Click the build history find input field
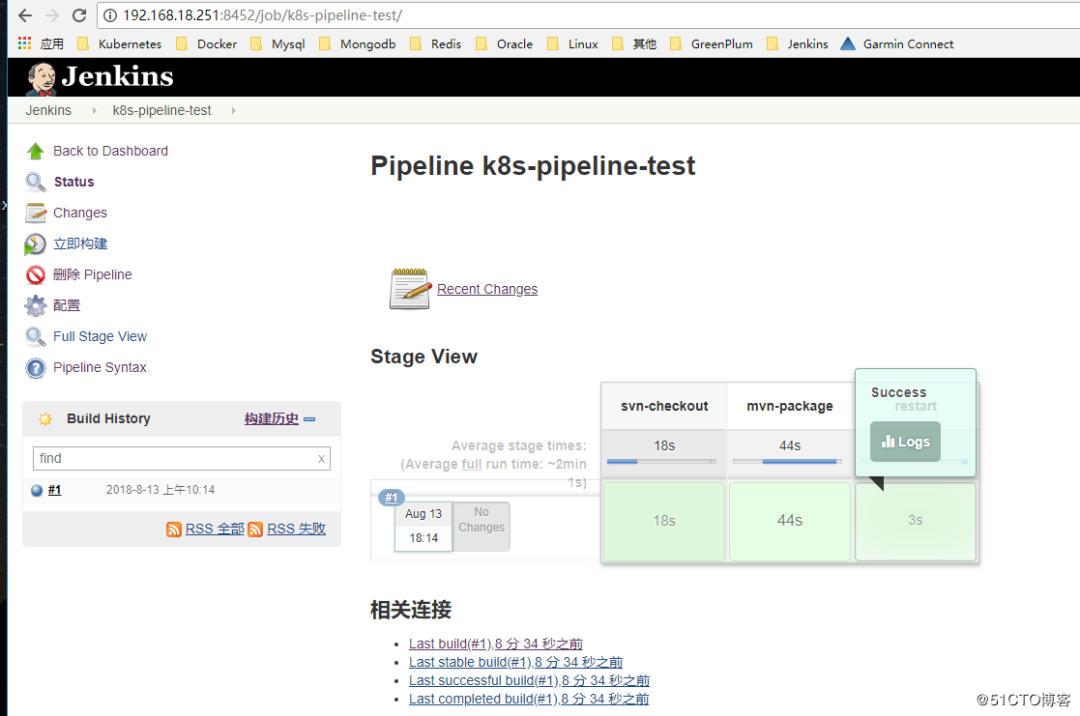This screenshot has height=716, width=1080. coord(180,458)
